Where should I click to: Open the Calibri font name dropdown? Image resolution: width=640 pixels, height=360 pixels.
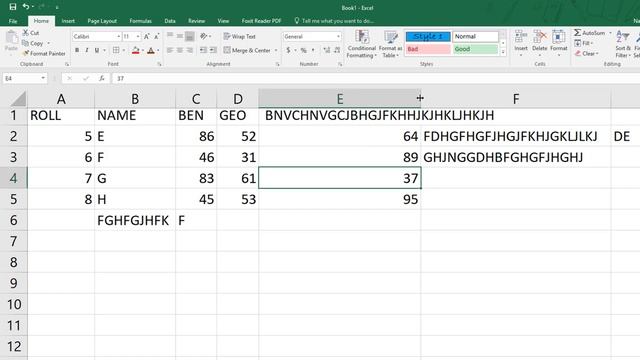(118, 36)
